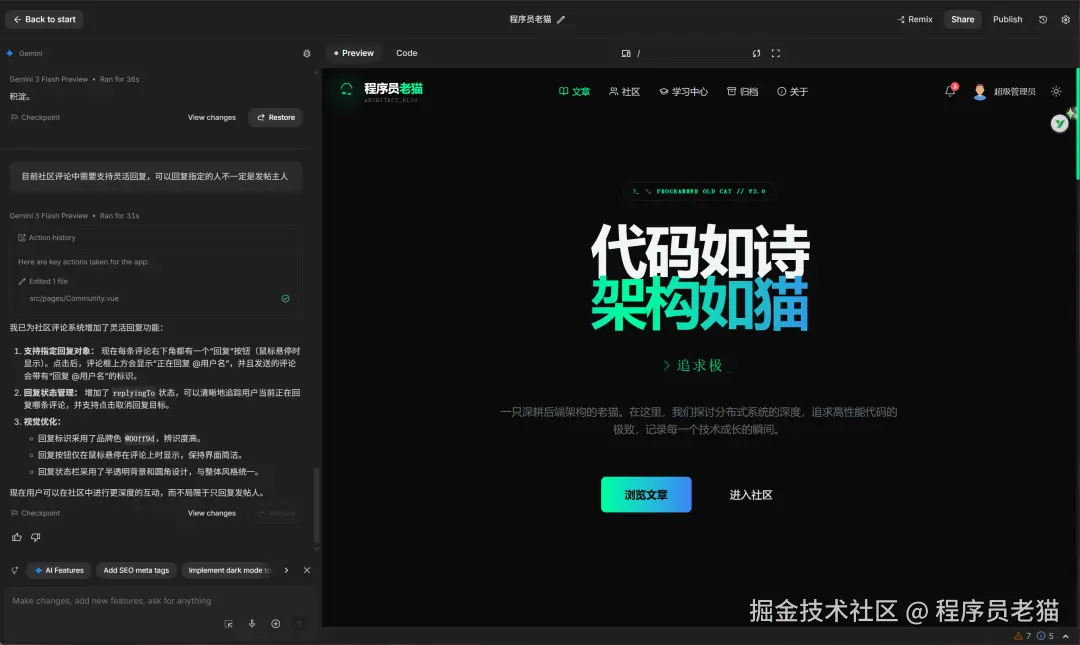Publish the project
This screenshot has width=1080, height=645.
point(1007,19)
